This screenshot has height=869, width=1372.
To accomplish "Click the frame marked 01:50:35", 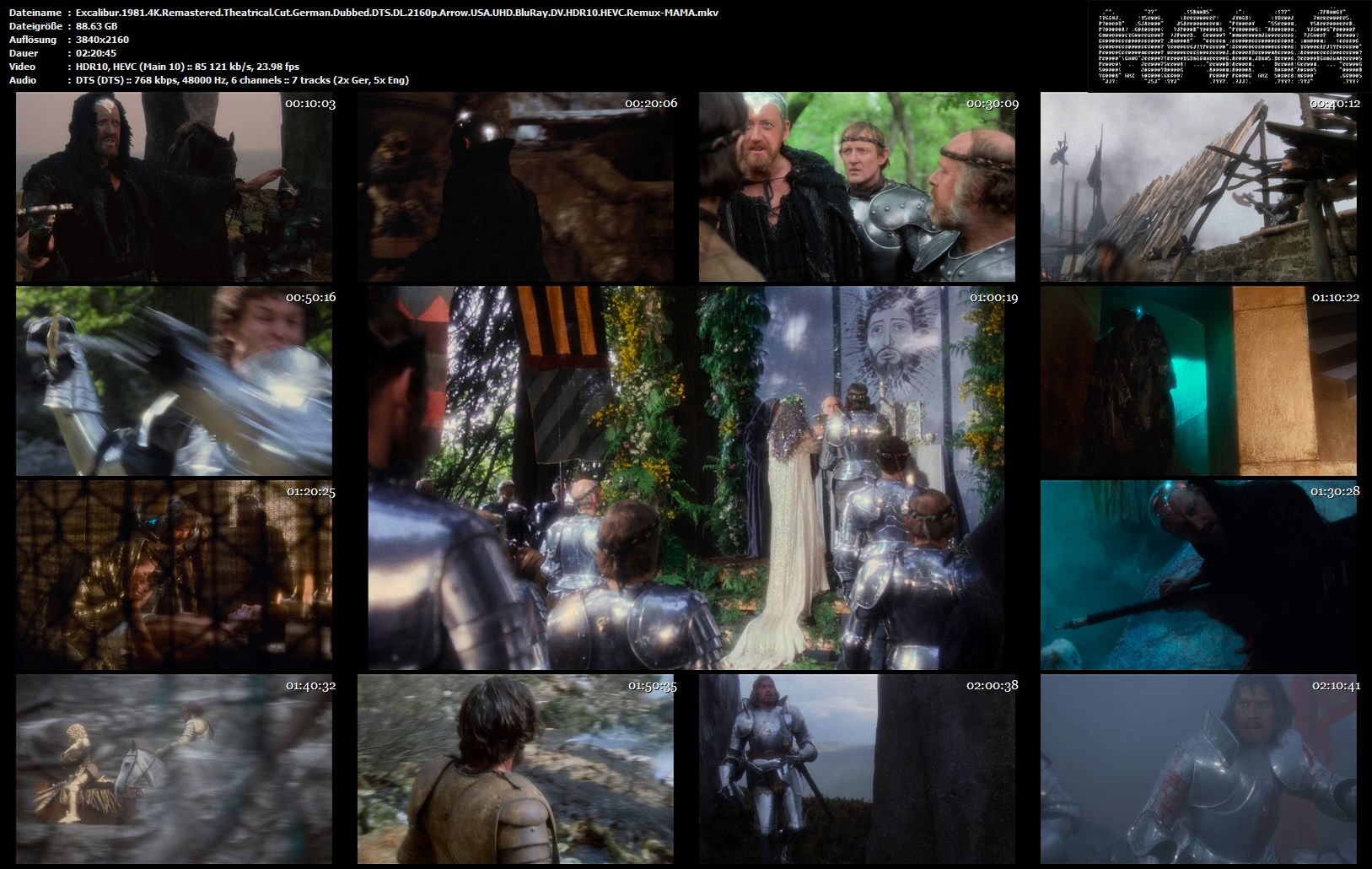I will click(516, 769).
